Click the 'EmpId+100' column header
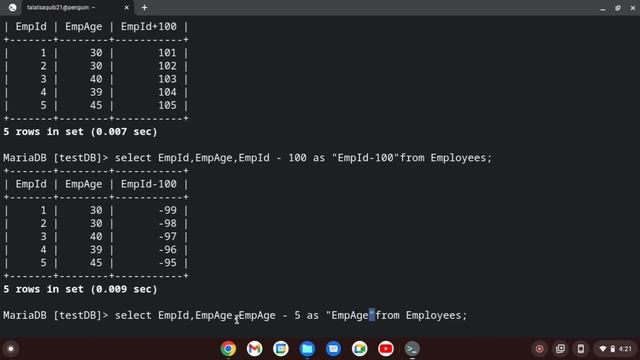This screenshot has width=640, height=360. tap(149, 27)
